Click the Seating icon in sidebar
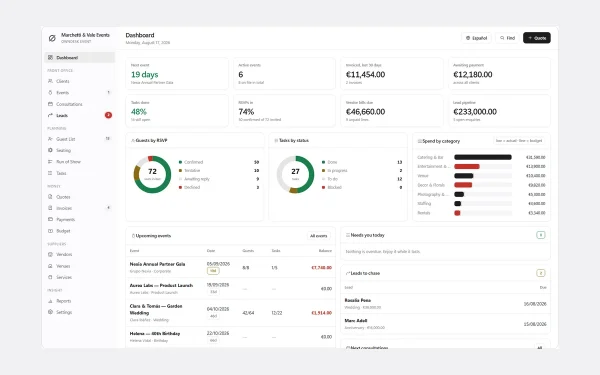600x375 pixels. click(50, 150)
